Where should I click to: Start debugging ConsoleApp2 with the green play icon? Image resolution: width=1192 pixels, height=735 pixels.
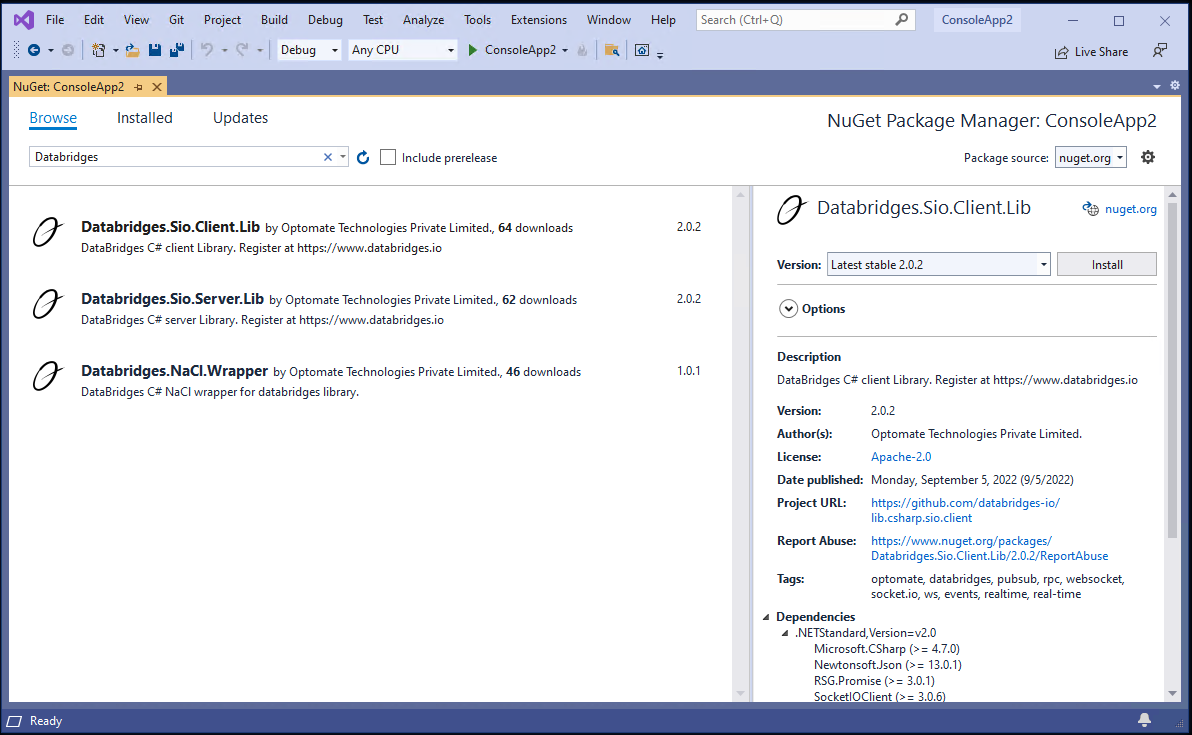(x=470, y=50)
